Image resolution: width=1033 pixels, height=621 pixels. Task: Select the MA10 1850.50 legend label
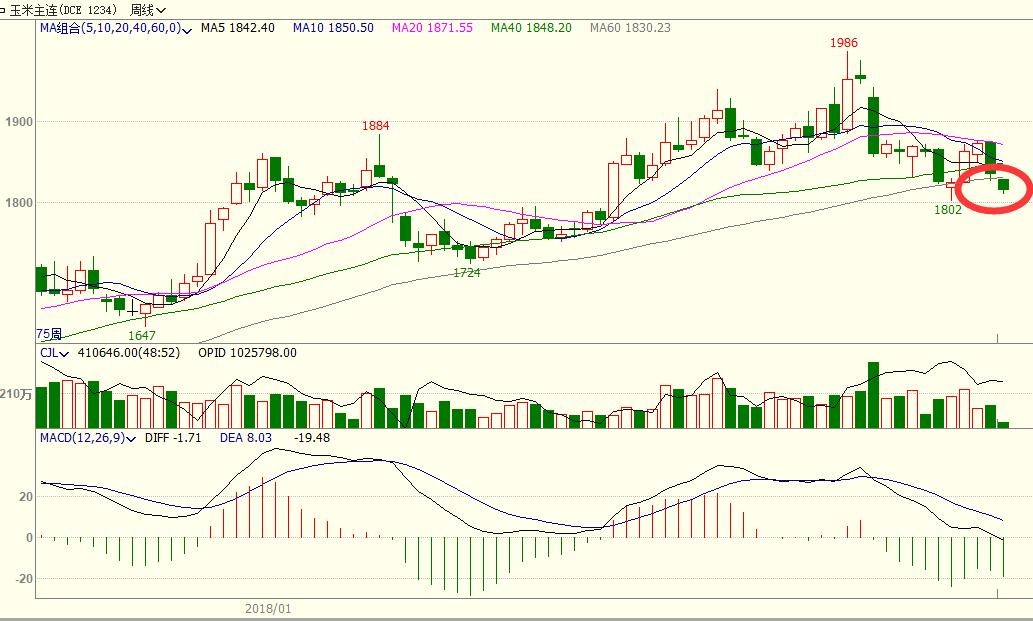pyautogui.click(x=333, y=28)
